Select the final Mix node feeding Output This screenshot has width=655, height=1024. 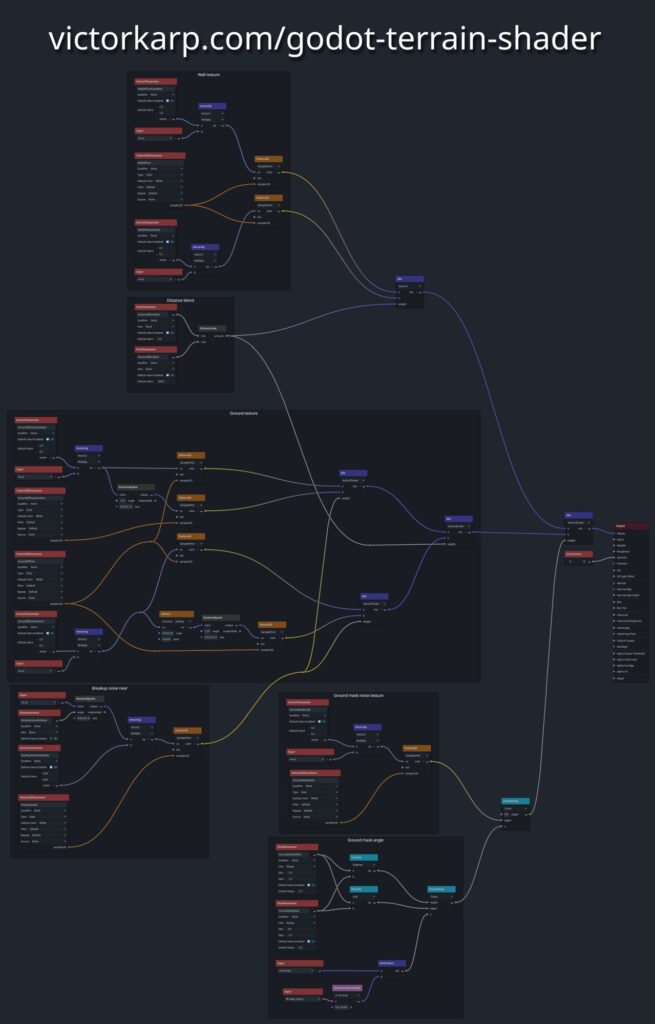tap(579, 515)
